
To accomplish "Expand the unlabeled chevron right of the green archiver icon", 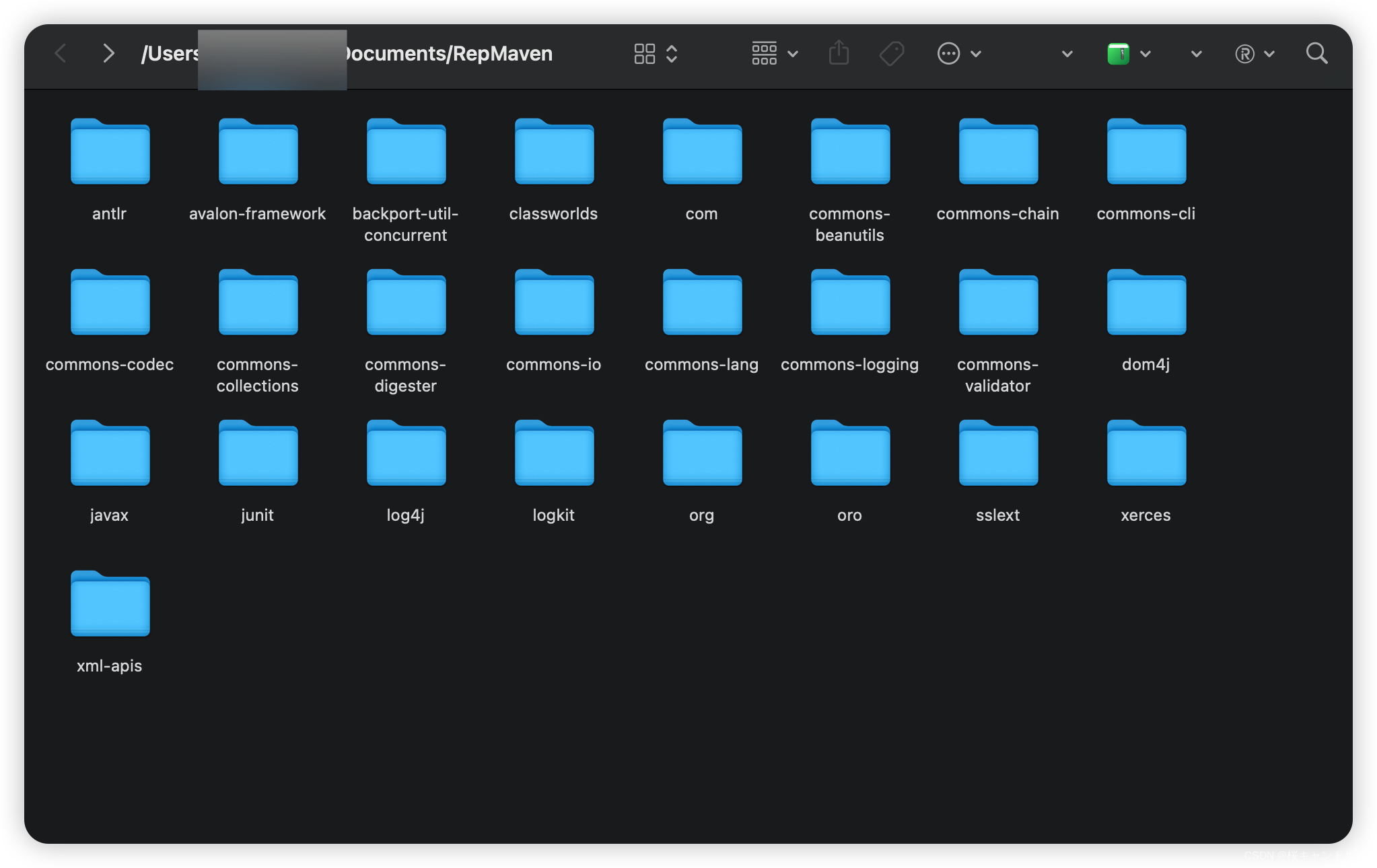I will tap(1196, 54).
